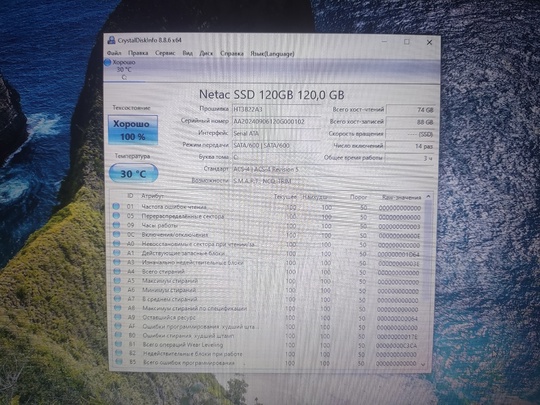Click the Порог column header
The image size is (540, 405).
[359, 197]
